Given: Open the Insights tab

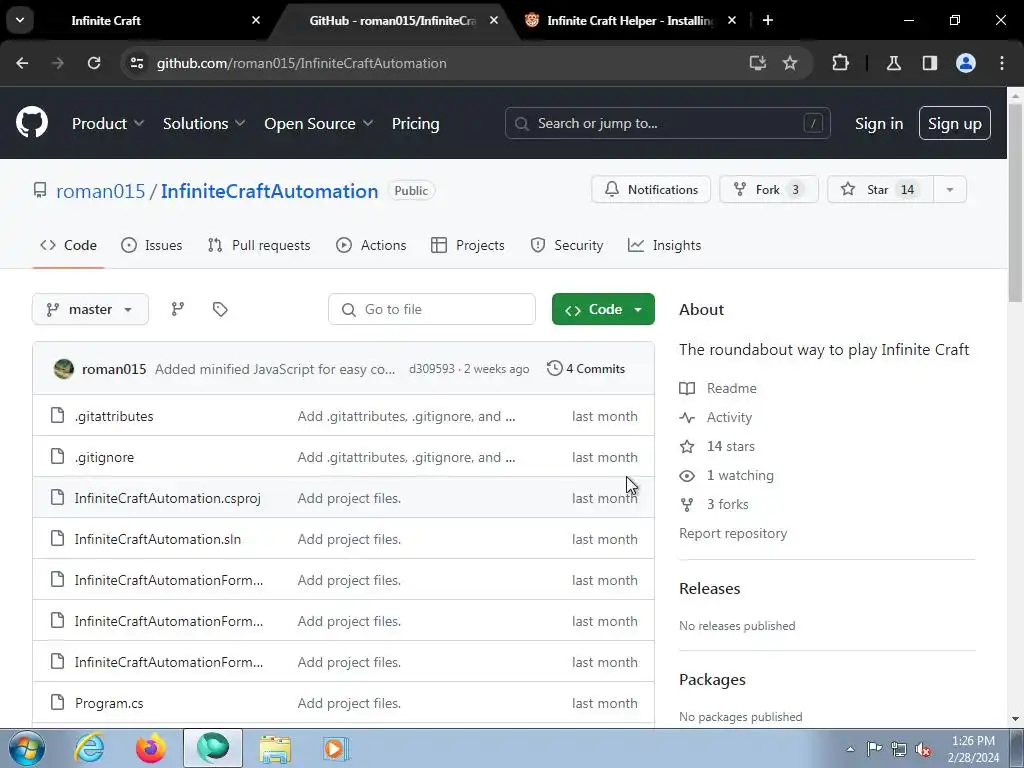Looking at the screenshot, I should [x=664, y=245].
